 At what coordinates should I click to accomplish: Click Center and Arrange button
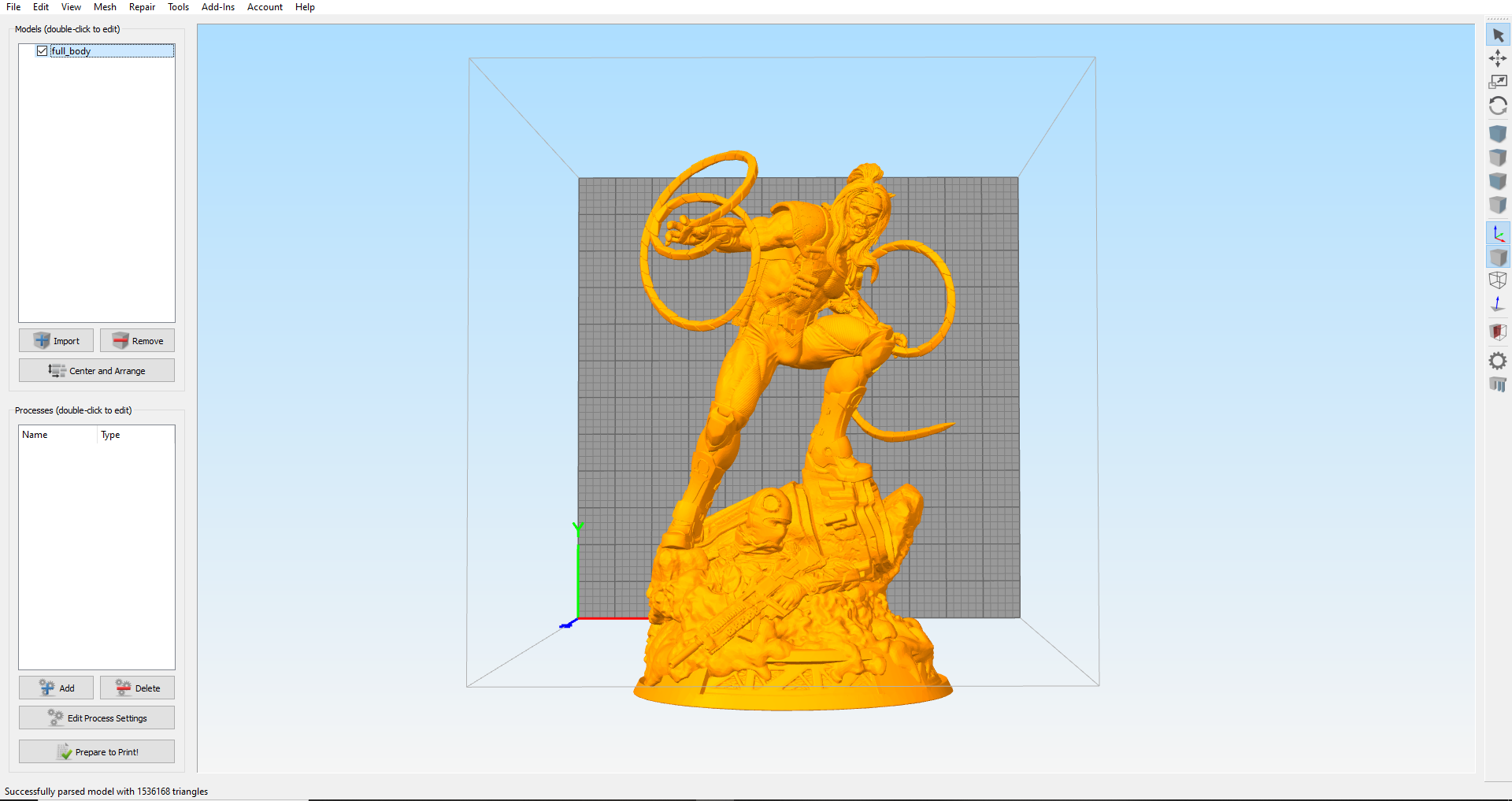click(97, 370)
